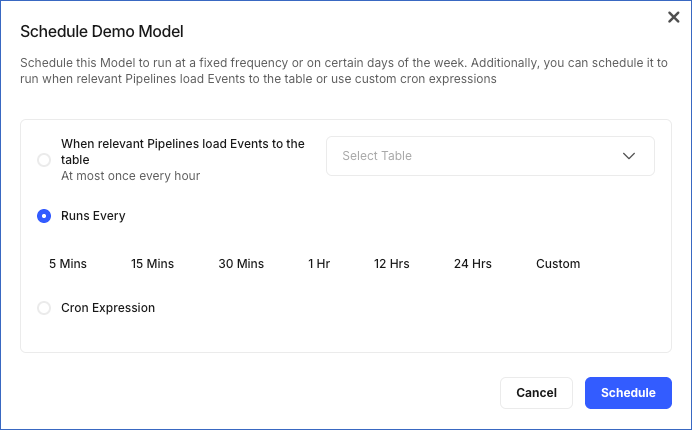Select the Pipelines load Events radio button
The image size is (692, 430).
pos(44,160)
